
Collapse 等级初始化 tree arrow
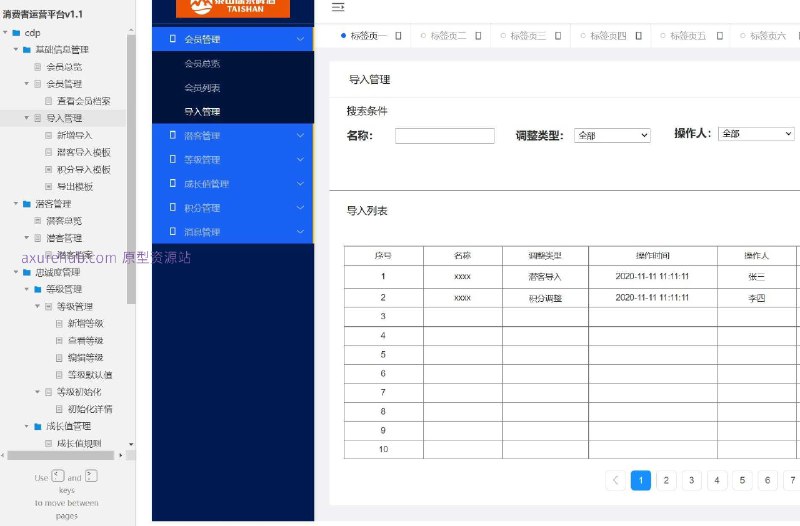coord(37,392)
